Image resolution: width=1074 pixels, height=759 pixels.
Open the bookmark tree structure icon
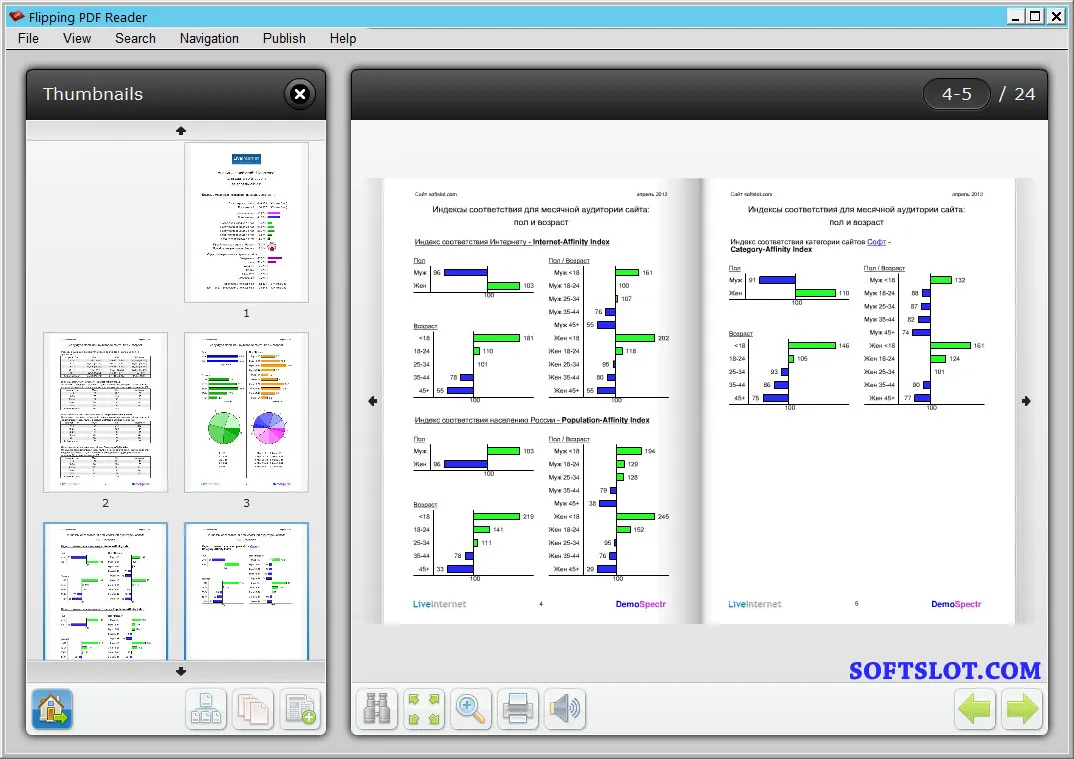click(x=205, y=709)
